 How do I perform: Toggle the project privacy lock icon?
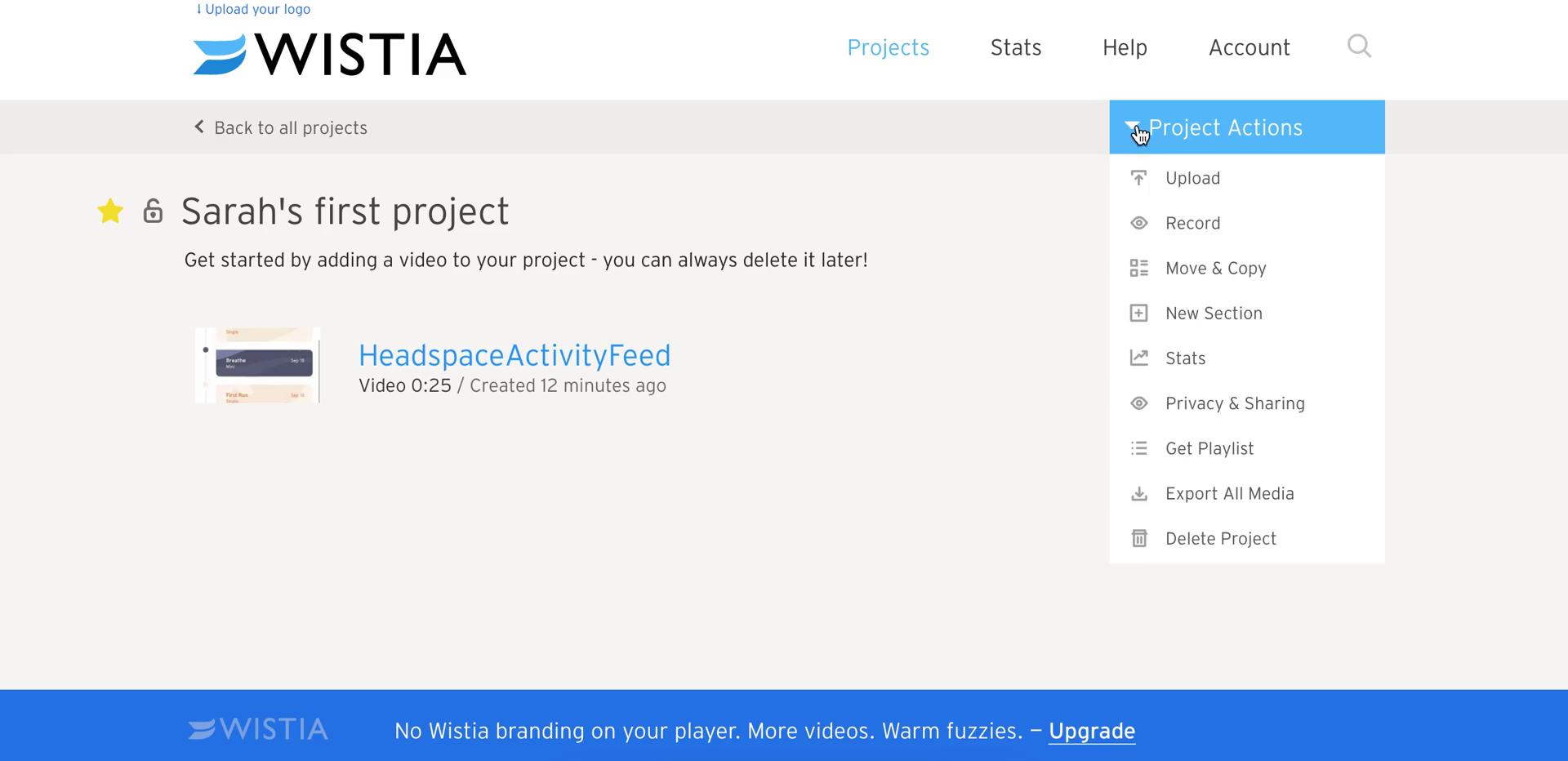point(153,211)
